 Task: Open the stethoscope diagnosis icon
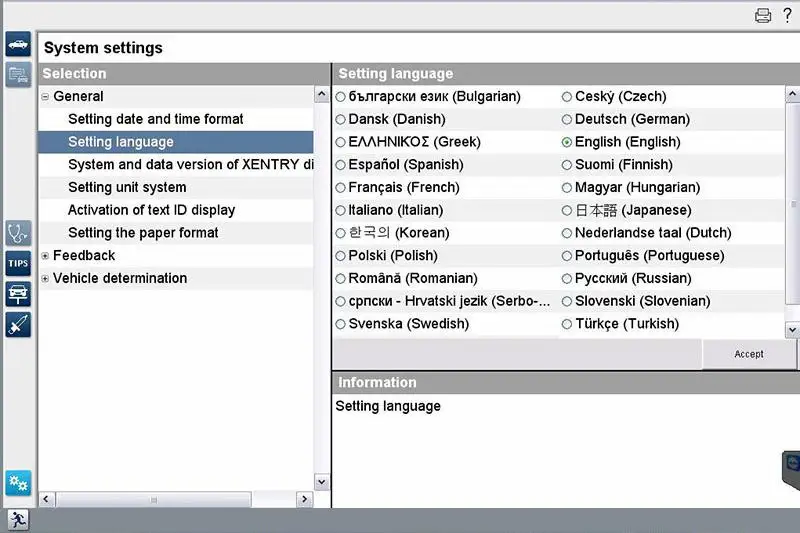[x=18, y=233]
